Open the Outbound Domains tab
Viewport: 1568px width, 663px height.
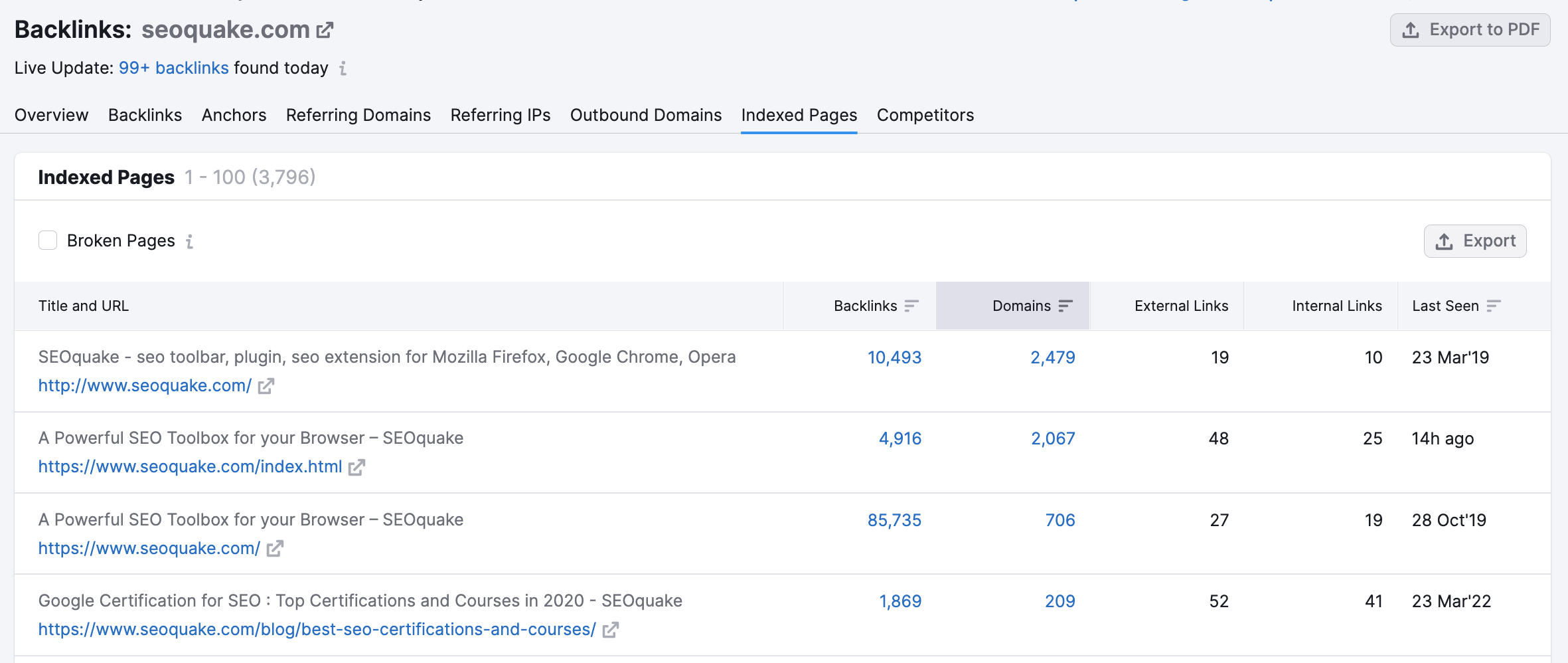coord(645,115)
